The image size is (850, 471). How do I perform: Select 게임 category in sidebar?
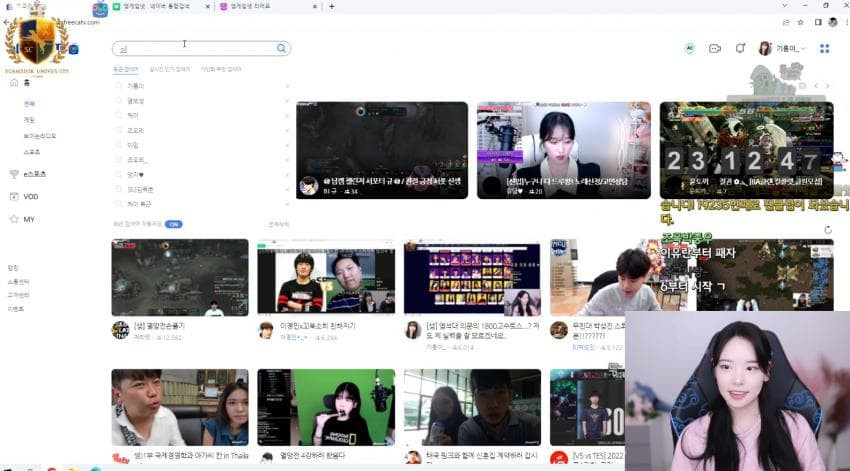point(29,120)
